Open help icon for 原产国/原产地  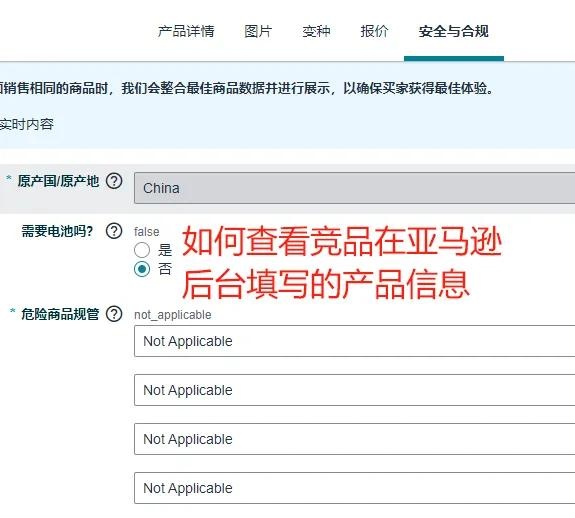pos(114,181)
